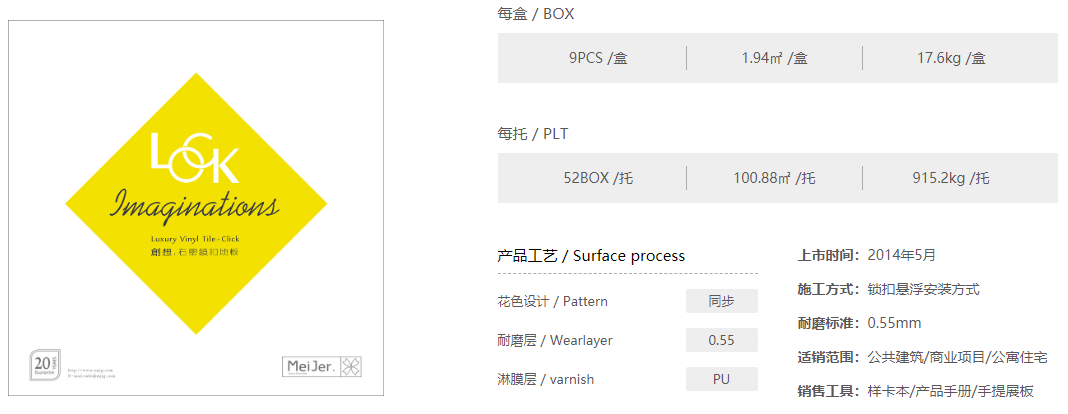Click the 上市时间 2014年5月 line
The width and height of the screenshot is (1068, 414).
866,255
